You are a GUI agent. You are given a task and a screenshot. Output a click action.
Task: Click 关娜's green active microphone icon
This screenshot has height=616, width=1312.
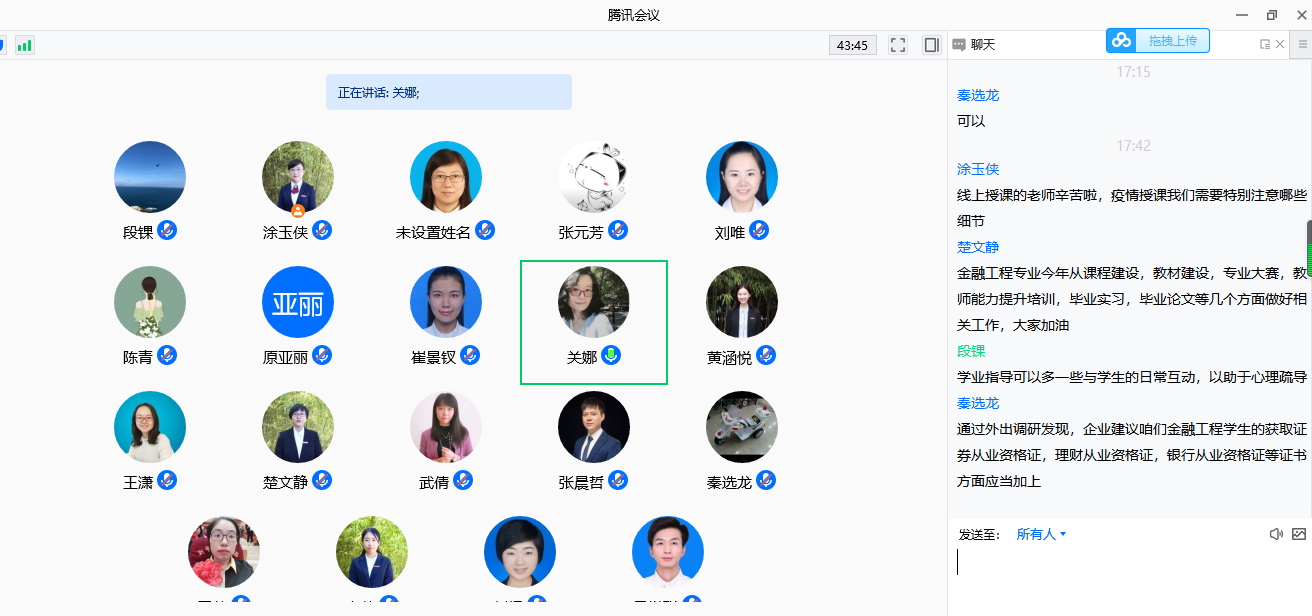pyautogui.click(x=611, y=355)
